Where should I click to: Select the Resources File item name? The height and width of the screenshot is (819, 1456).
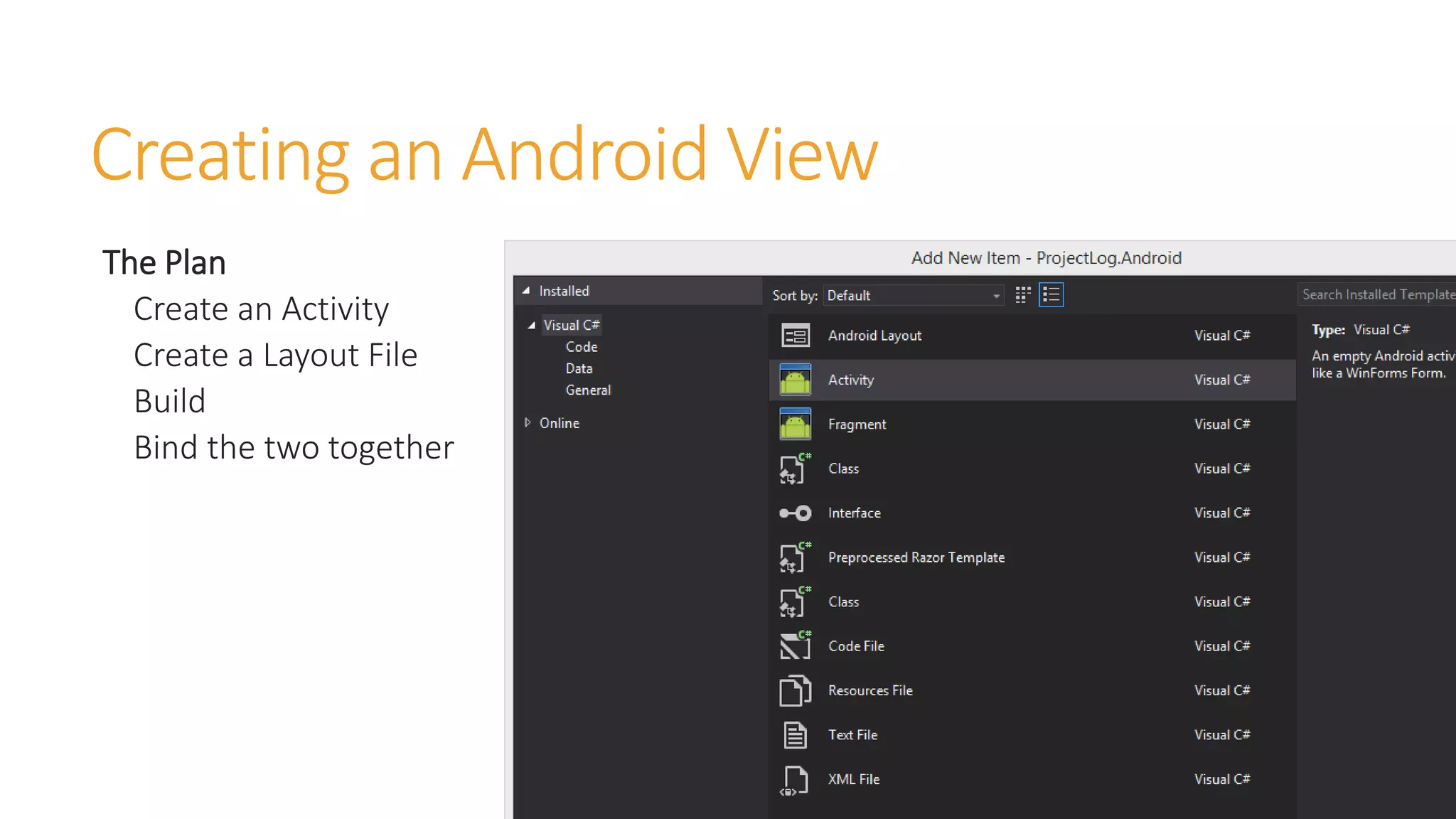click(x=870, y=690)
